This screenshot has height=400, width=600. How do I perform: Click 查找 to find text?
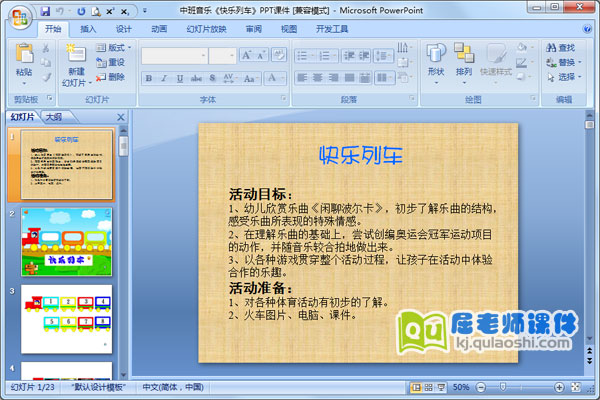pyautogui.click(x=561, y=47)
